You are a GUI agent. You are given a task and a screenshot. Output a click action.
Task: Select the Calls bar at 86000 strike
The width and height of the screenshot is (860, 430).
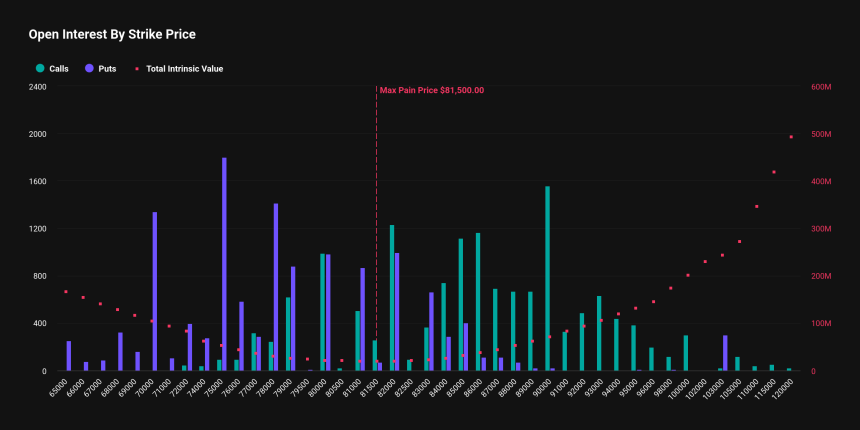478,301
